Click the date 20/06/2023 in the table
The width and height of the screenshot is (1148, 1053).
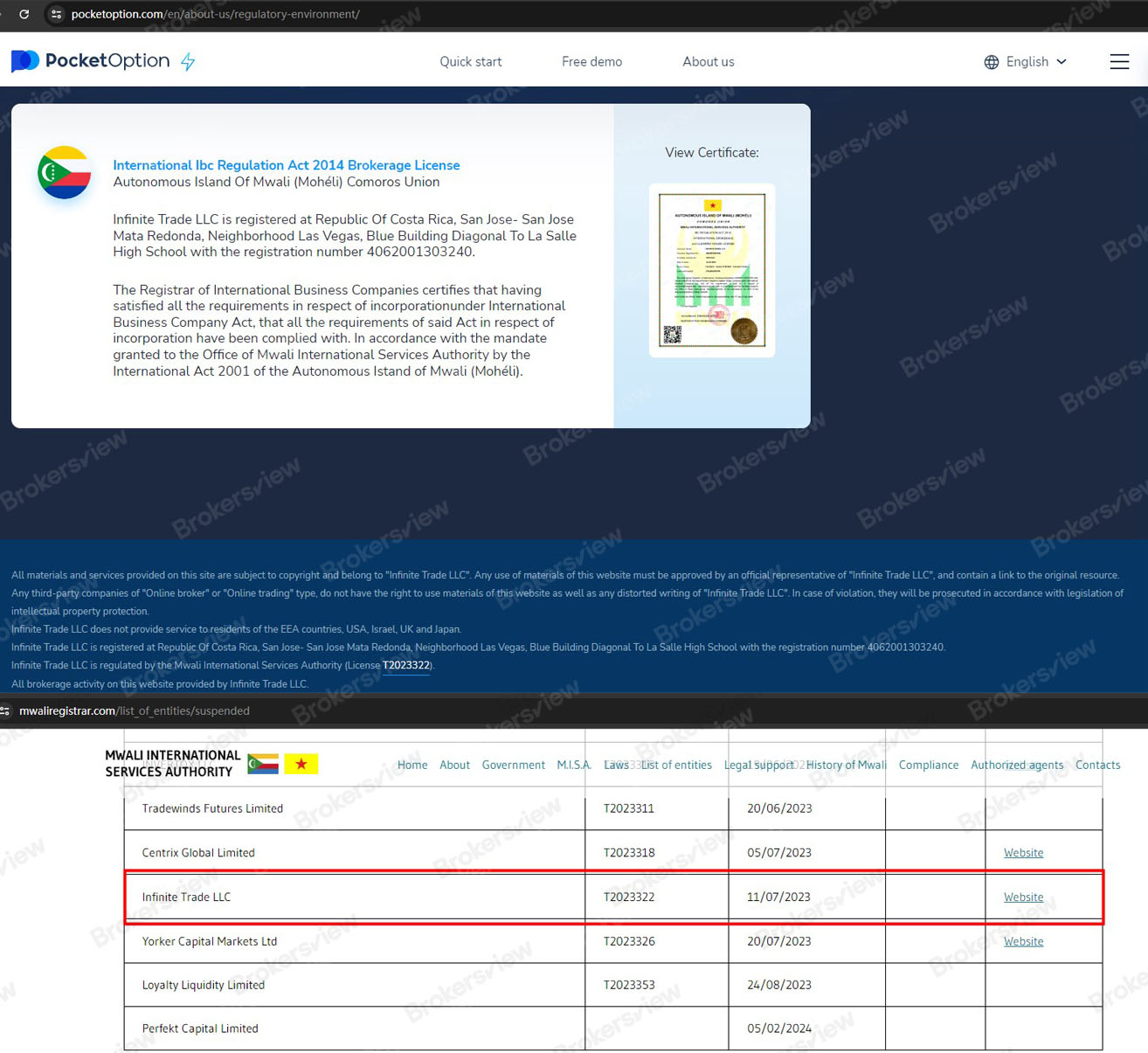pos(779,808)
